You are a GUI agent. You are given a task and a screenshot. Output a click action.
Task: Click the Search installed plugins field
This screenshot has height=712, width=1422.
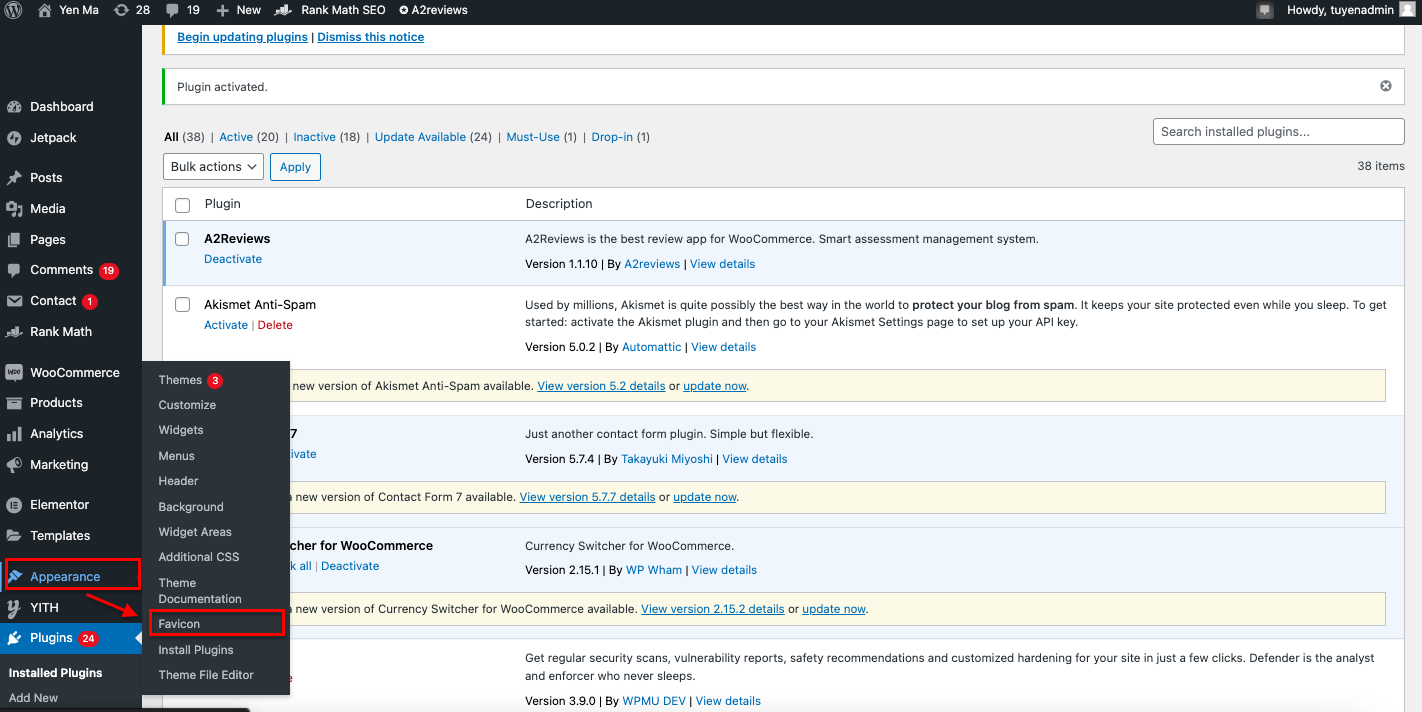click(x=1278, y=131)
